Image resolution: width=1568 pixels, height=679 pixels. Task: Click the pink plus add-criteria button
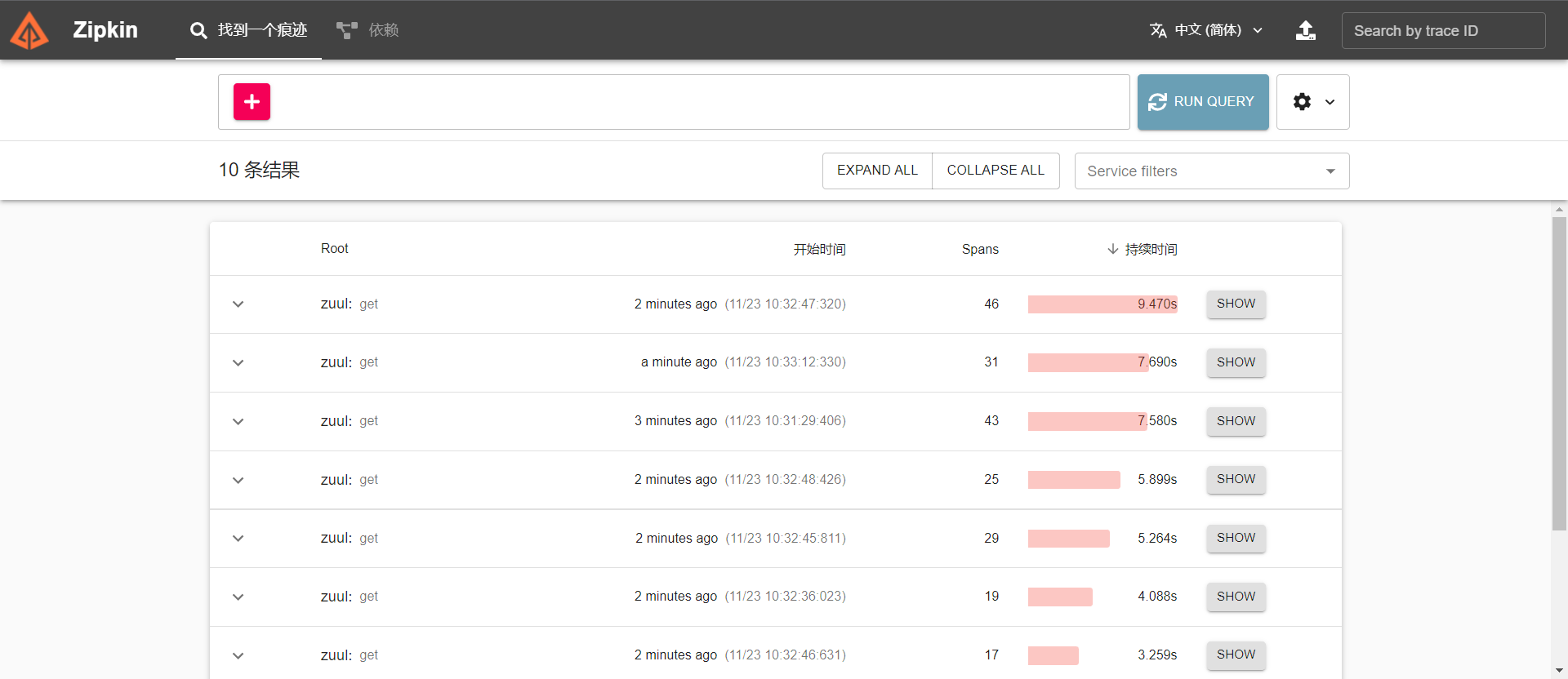click(x=252, y=102)
